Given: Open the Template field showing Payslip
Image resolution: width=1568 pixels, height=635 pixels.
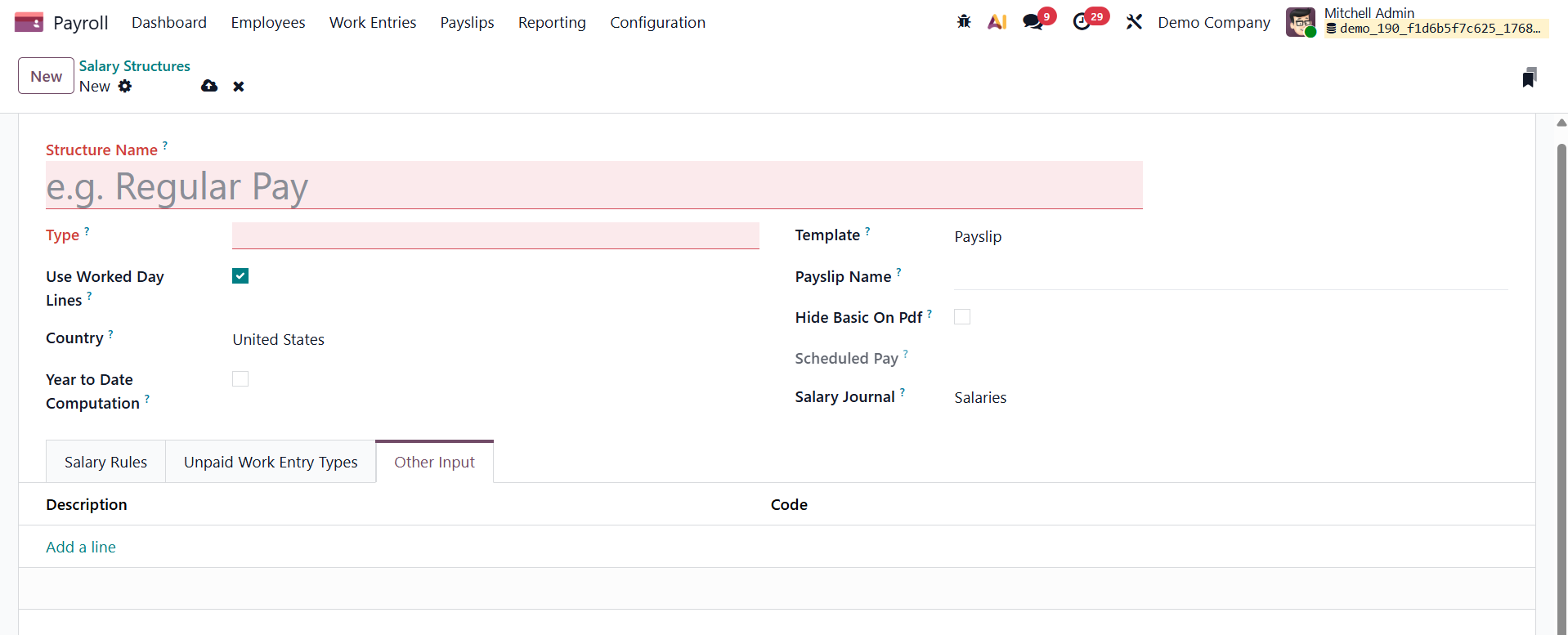Looking at the screenshot, I should point(1231,236).
